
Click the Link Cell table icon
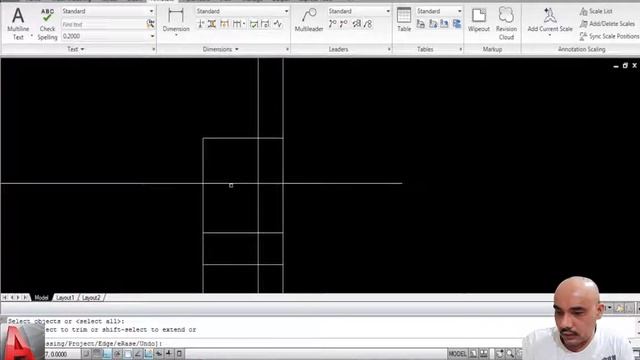coord(433,24)
